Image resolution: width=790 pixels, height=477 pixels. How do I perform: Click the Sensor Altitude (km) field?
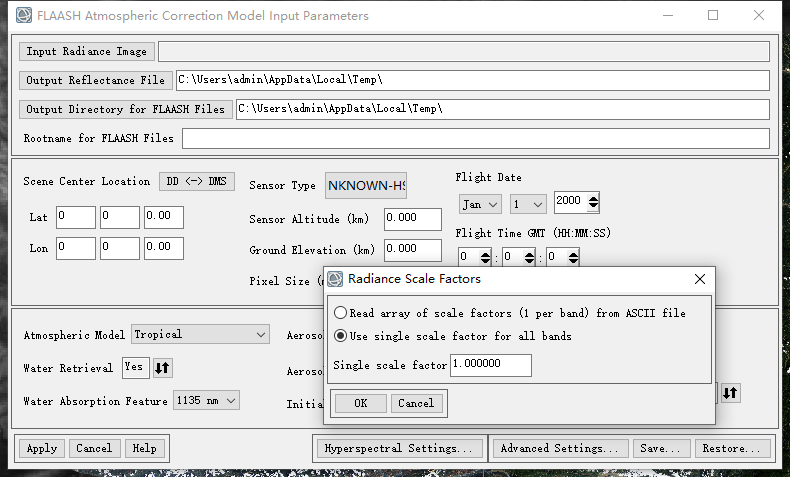(x=413, y=219)
